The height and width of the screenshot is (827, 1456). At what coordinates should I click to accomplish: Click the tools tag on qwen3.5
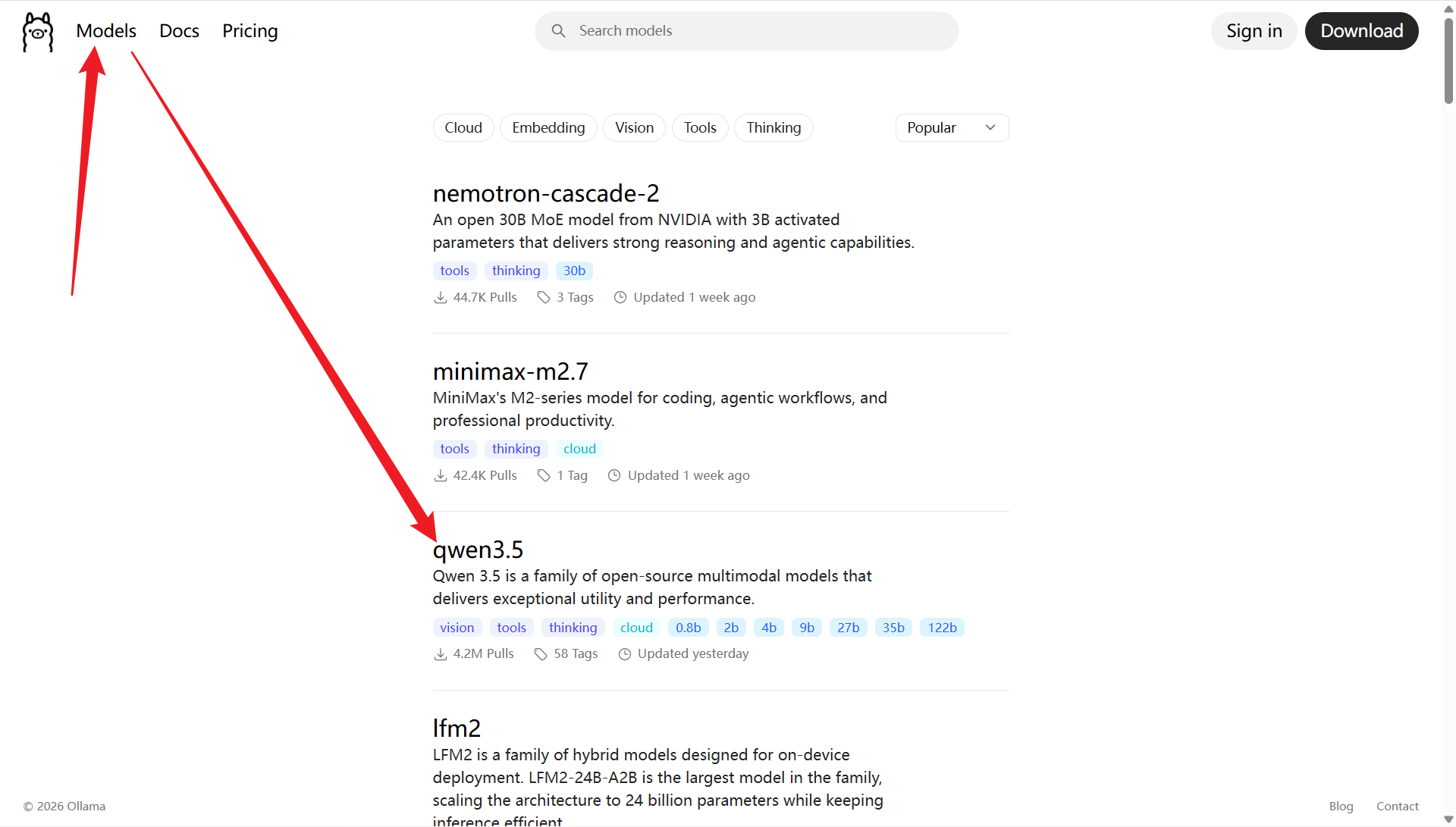pyautogui.click(x=512, y=628)
